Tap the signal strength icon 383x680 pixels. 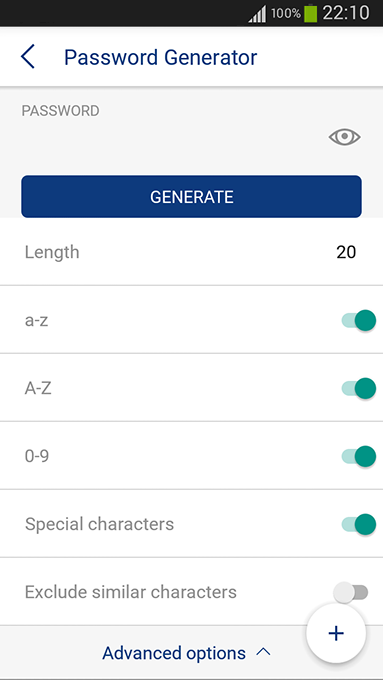click(257, 14)
